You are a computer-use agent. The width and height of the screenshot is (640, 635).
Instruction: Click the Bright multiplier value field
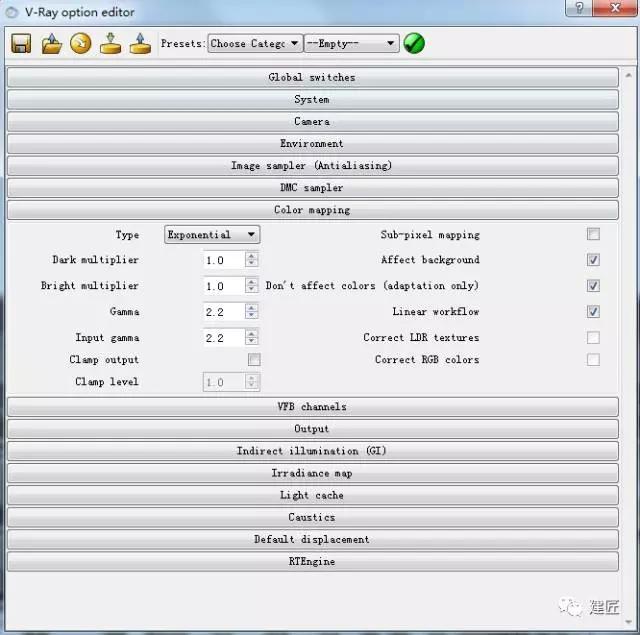point(224,286)
